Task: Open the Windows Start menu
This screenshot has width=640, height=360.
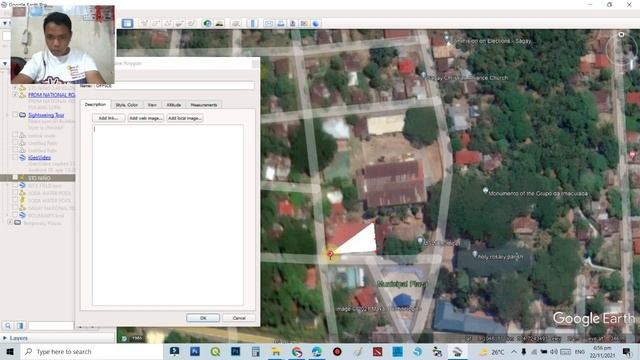Action: tap(10, 351)
